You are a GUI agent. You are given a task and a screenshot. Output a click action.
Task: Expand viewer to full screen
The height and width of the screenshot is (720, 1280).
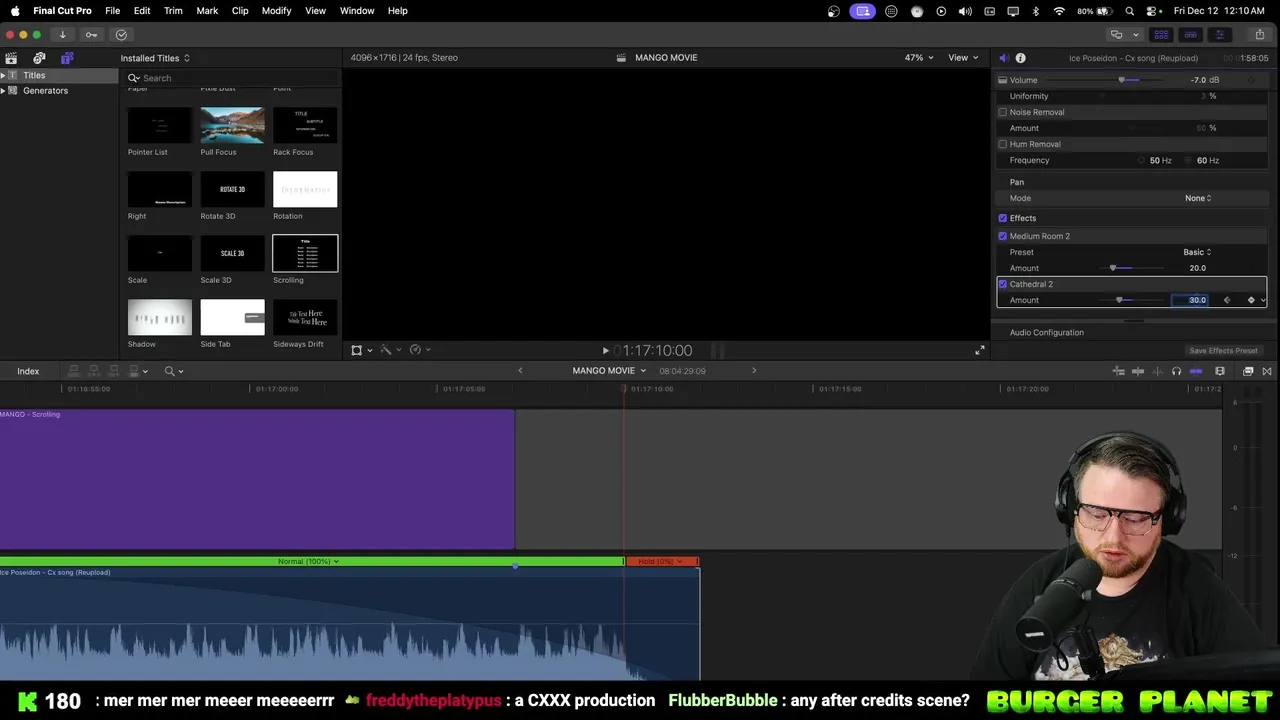click(x=980, y=350)
